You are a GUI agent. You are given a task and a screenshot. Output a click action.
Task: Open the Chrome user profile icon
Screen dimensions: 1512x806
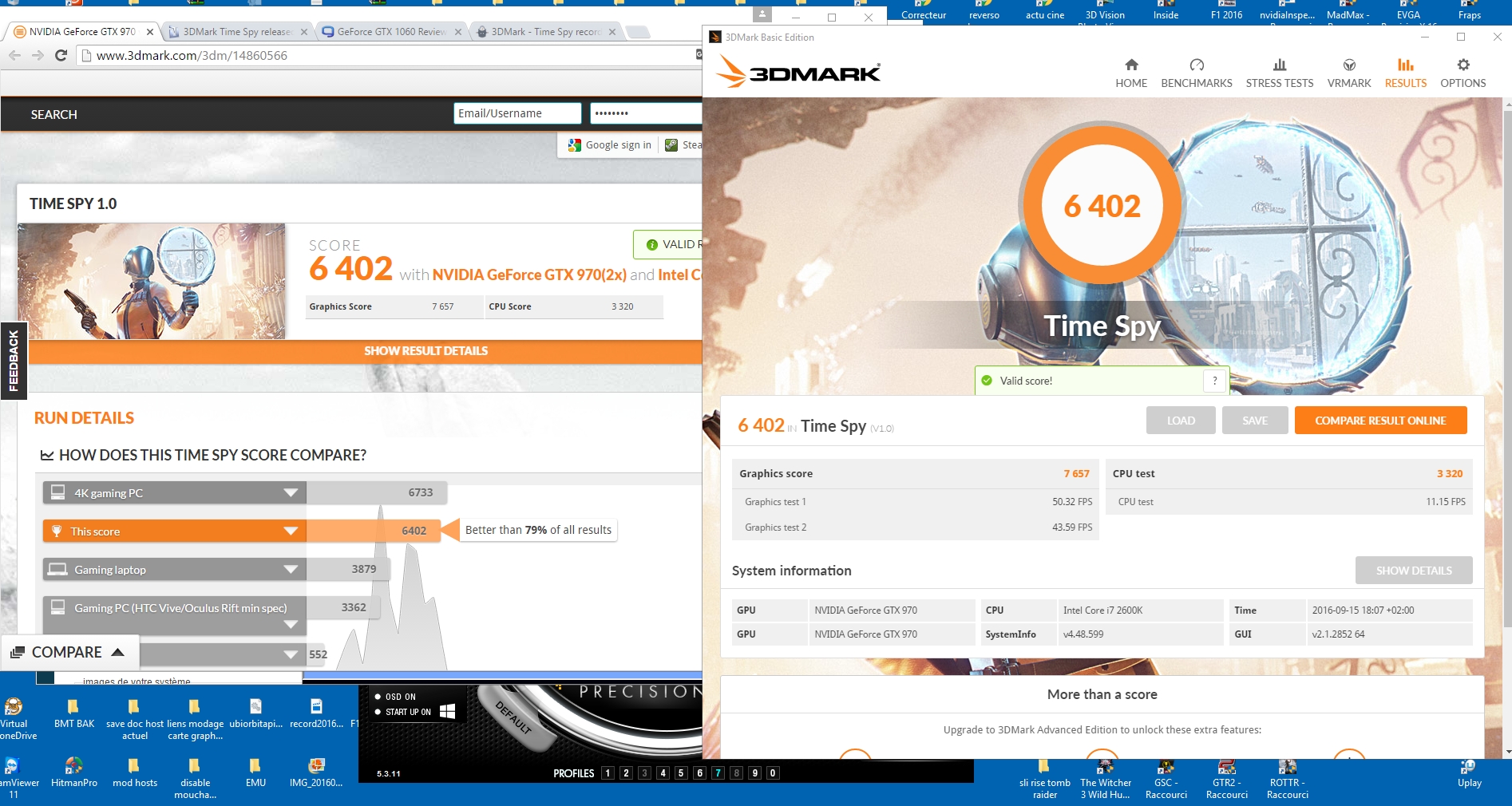click(762, 14)
